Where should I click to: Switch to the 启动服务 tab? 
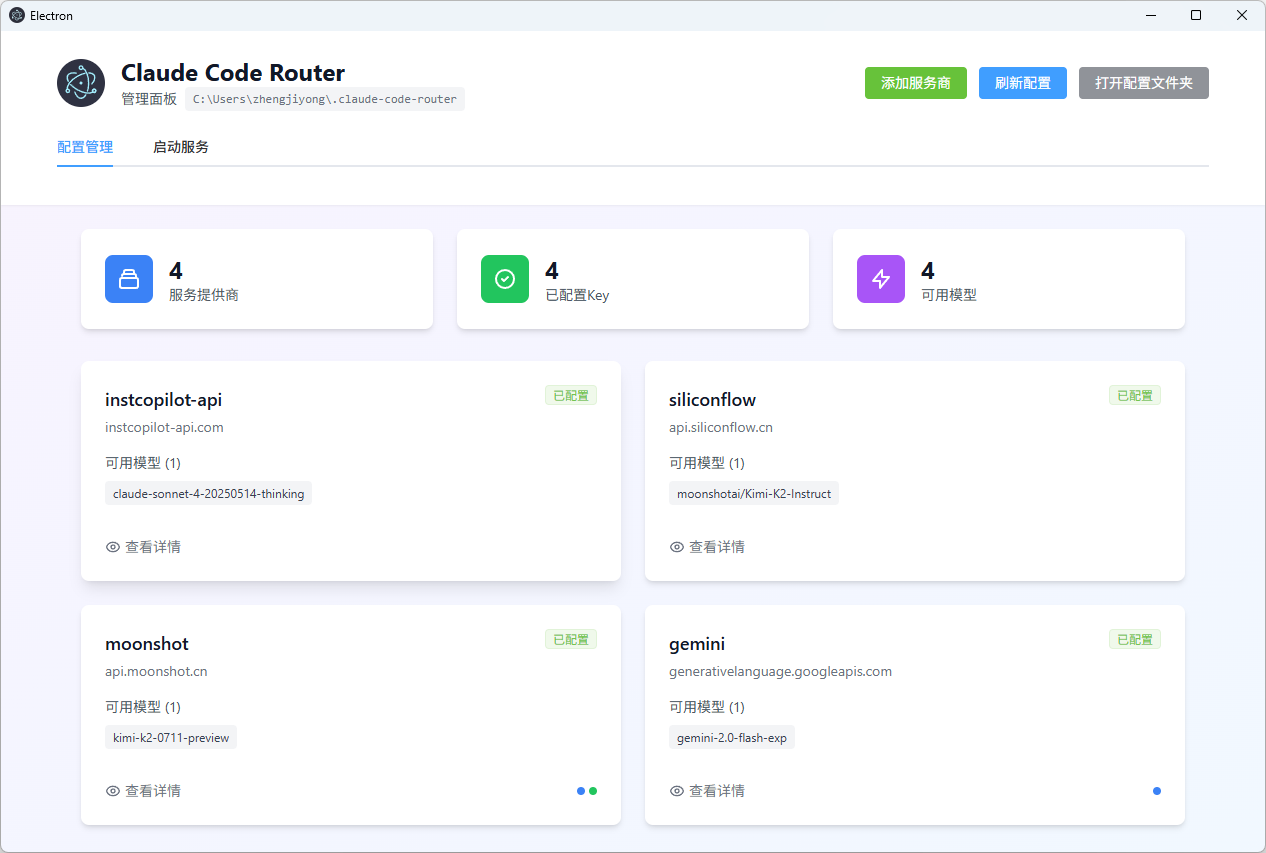tap(181, 147)
